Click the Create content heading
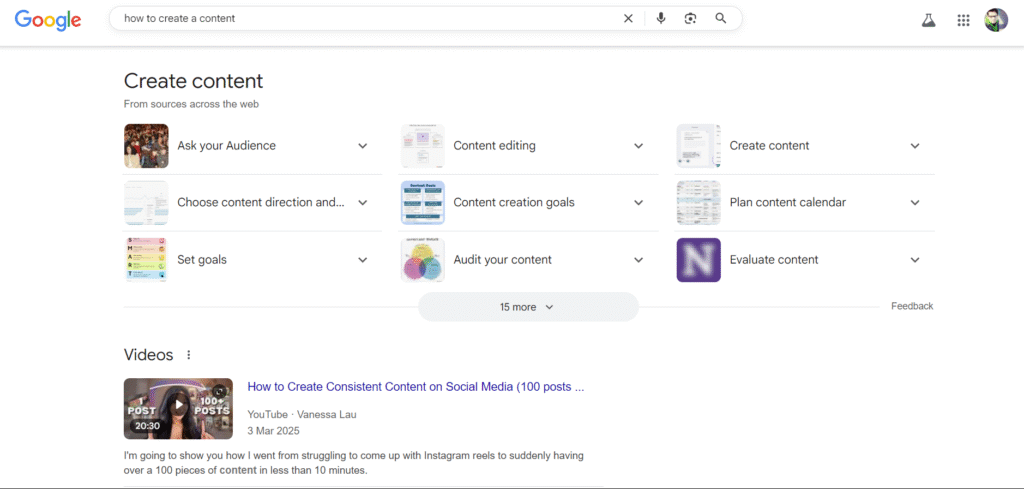The image size is (1024, 489). pos(193,81)
